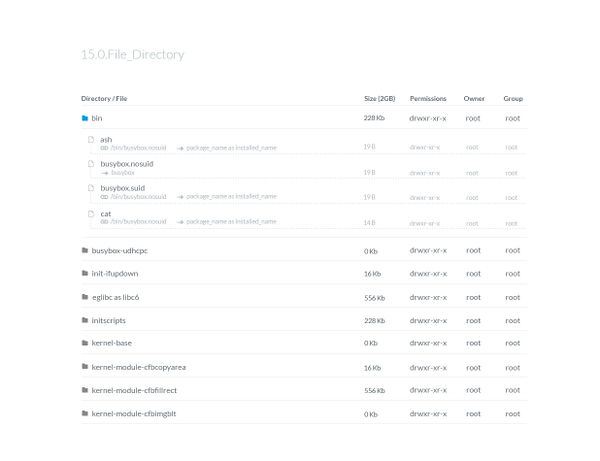Expand the eglibc as libc6 folder

(115, 297)
